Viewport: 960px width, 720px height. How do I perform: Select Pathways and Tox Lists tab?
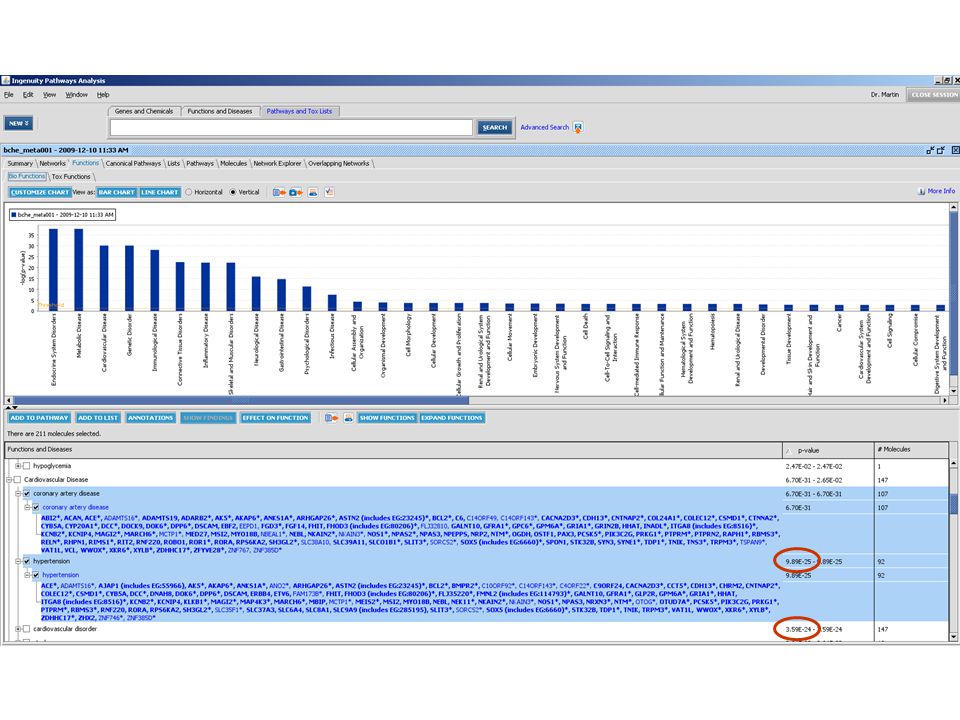pyautogui.click(x=299, y=111)
